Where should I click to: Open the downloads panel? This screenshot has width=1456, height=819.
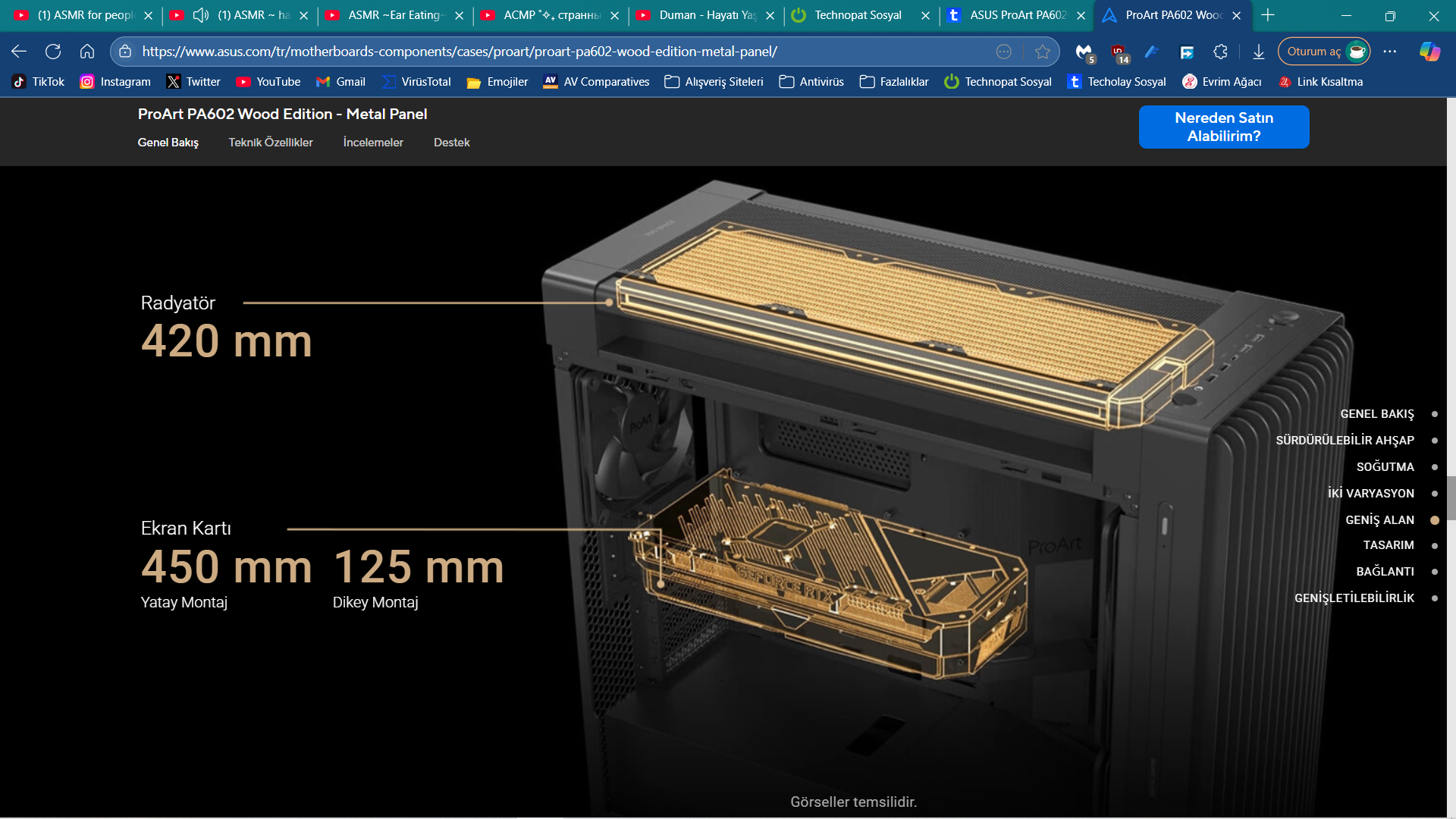[x=1259, y=52]
